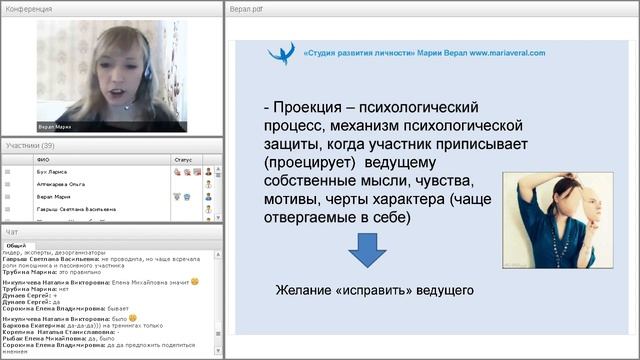Click the Конференция panel header

tap(112, 9)
